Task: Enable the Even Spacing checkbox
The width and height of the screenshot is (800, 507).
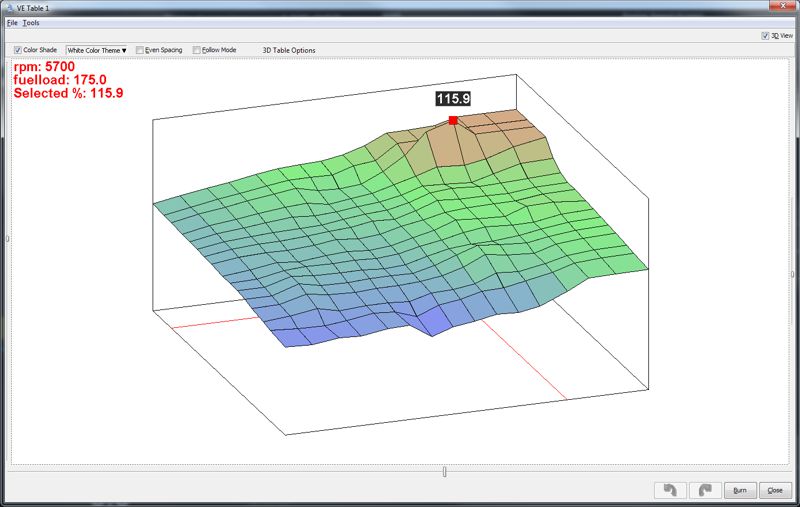Action: click(x=140, y=49)
